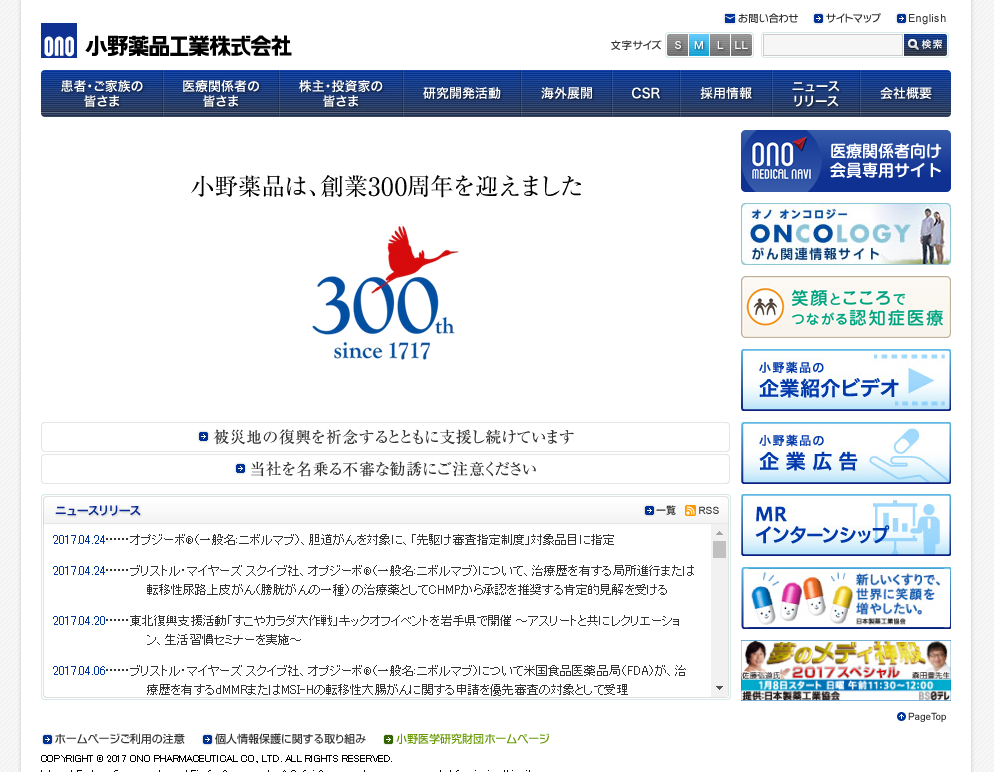Click news scrollbar down arrow
This screenshot has height=772, width=994.
(719, 688)
